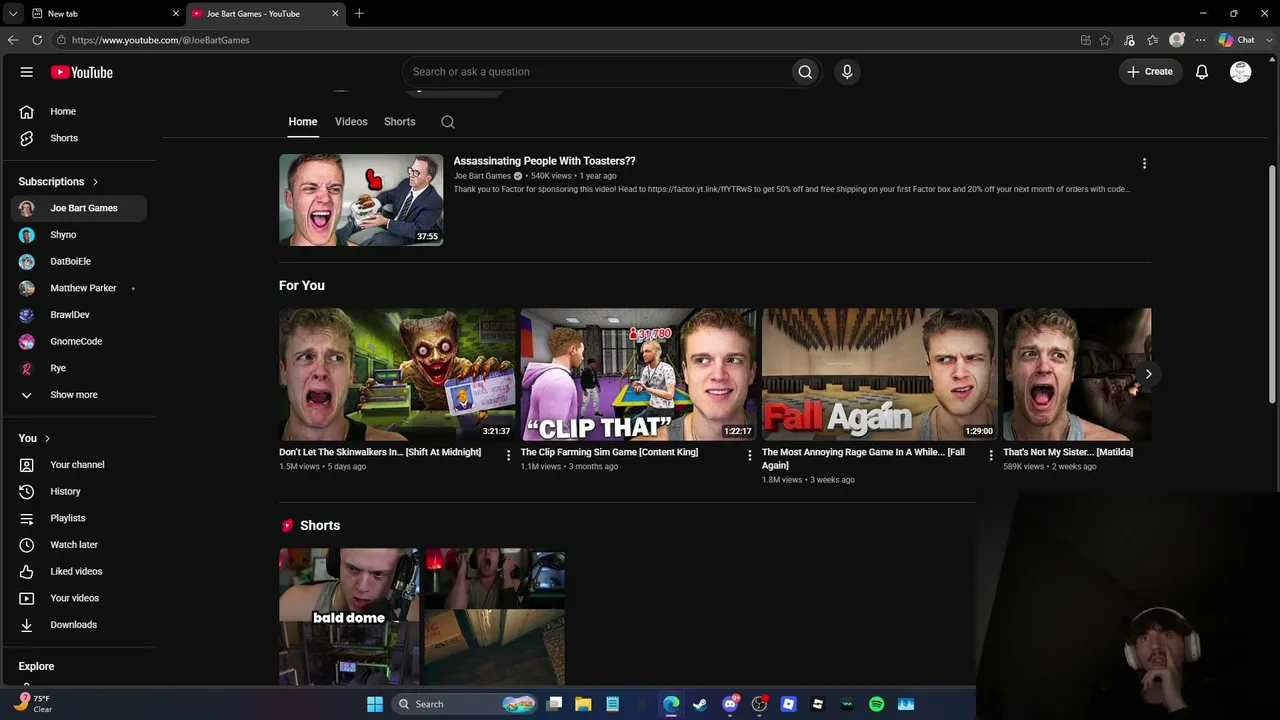Viewport: 1280px width, 720px height.
Task: Open the DatBoiEle subscription
Action: pyautogui.click(x=78, y=261)
